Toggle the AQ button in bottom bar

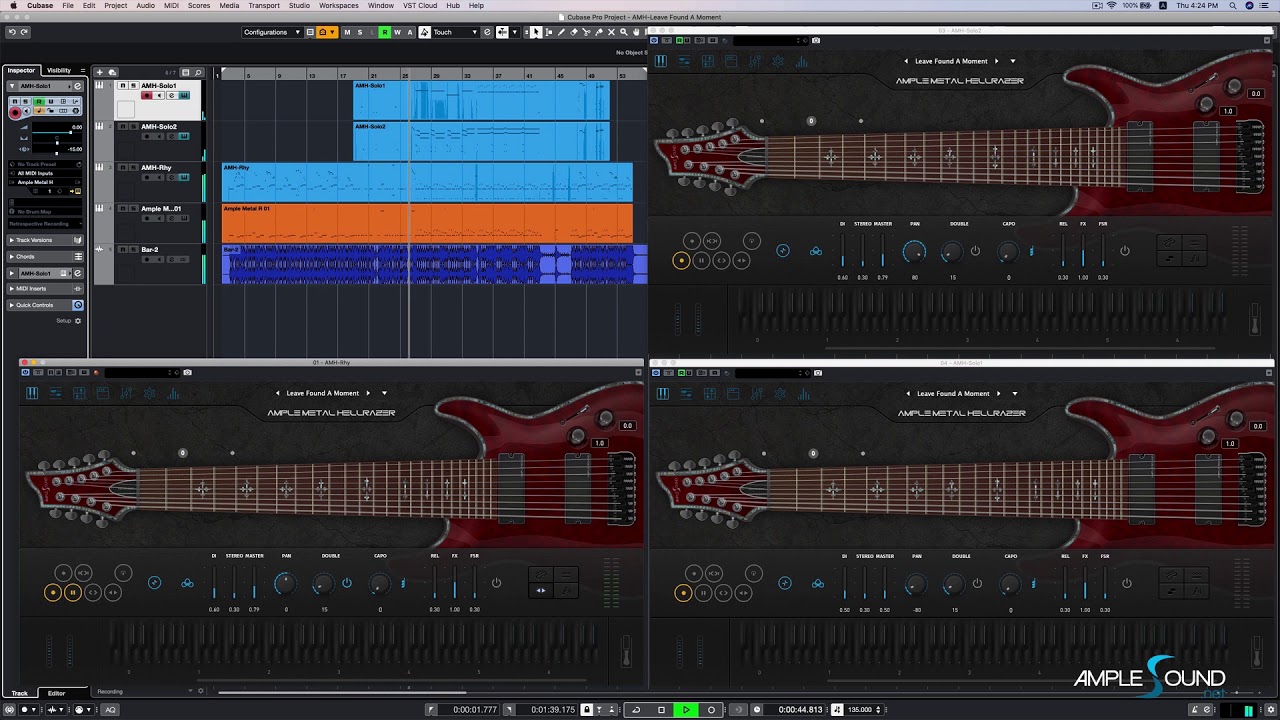coord(110,710)
